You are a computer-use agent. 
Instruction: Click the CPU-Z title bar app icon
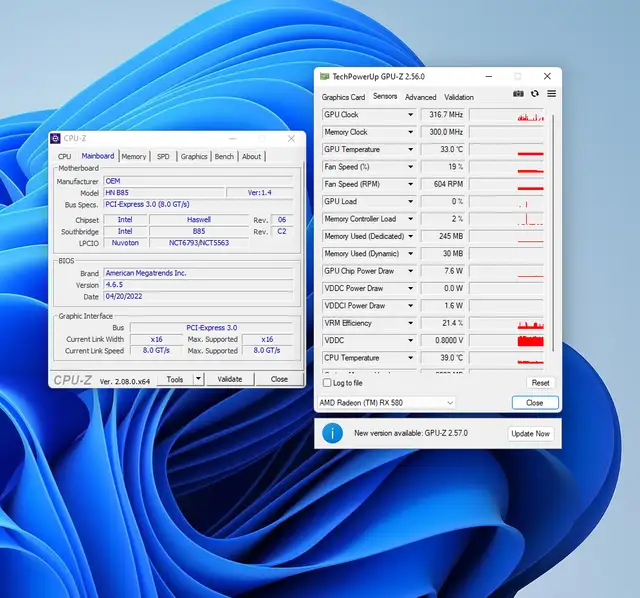click(x=55, y=138)
